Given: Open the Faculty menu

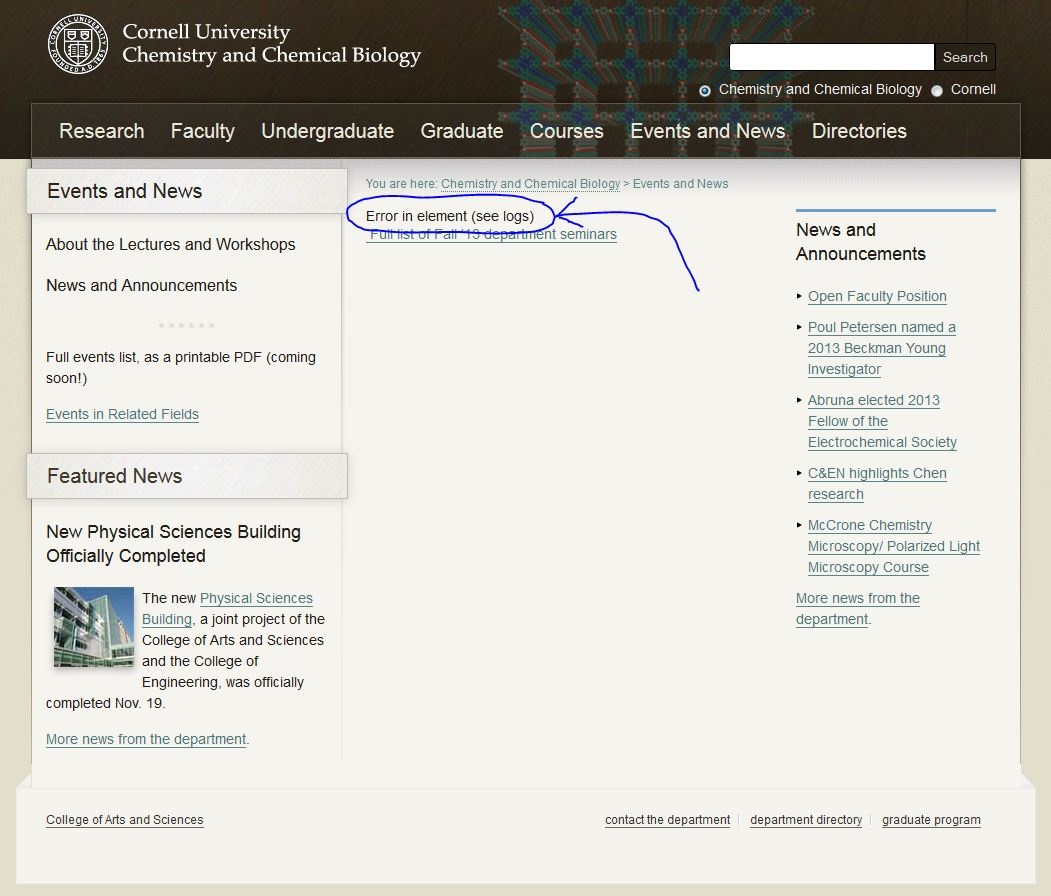Looking at the screenshot, I should 202,131.
